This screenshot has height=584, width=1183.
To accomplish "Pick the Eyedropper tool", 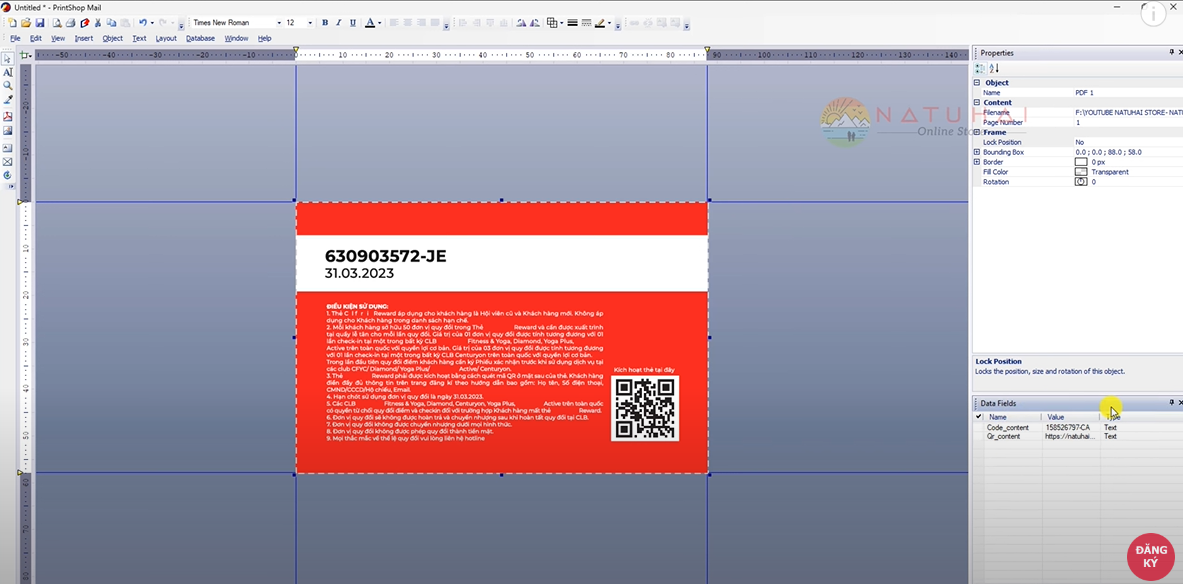I will coord(8,97).
